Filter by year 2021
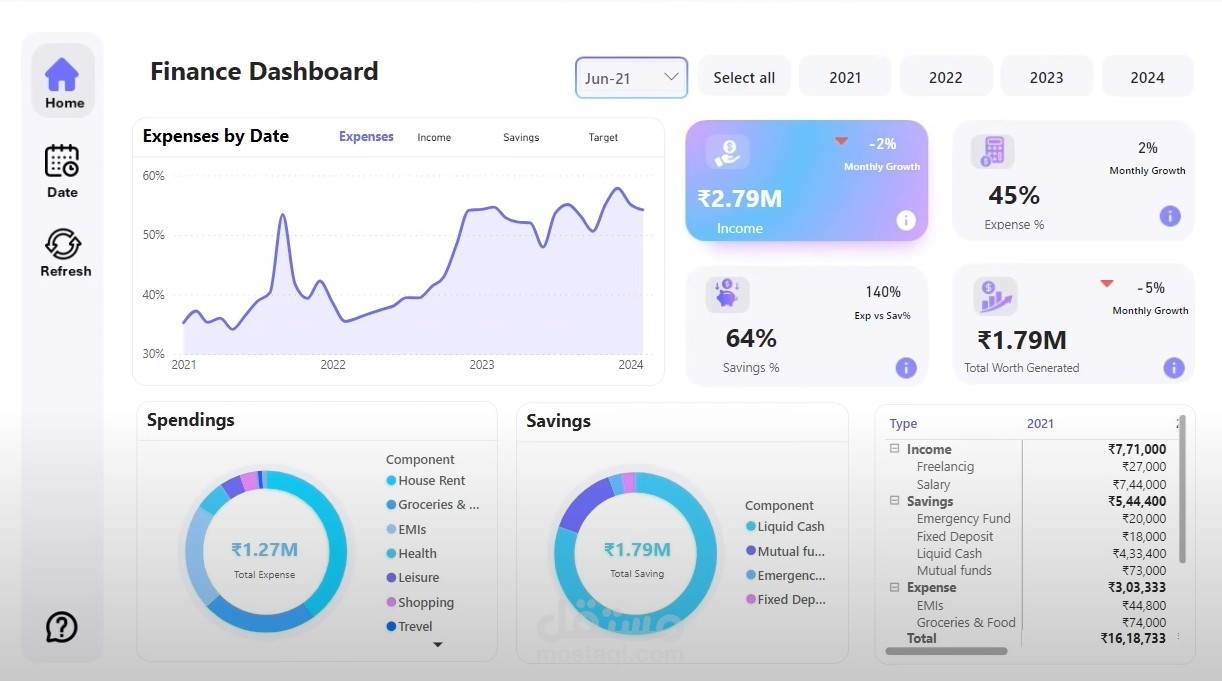Screen dimensions: 1222x681 coord(845,77)
